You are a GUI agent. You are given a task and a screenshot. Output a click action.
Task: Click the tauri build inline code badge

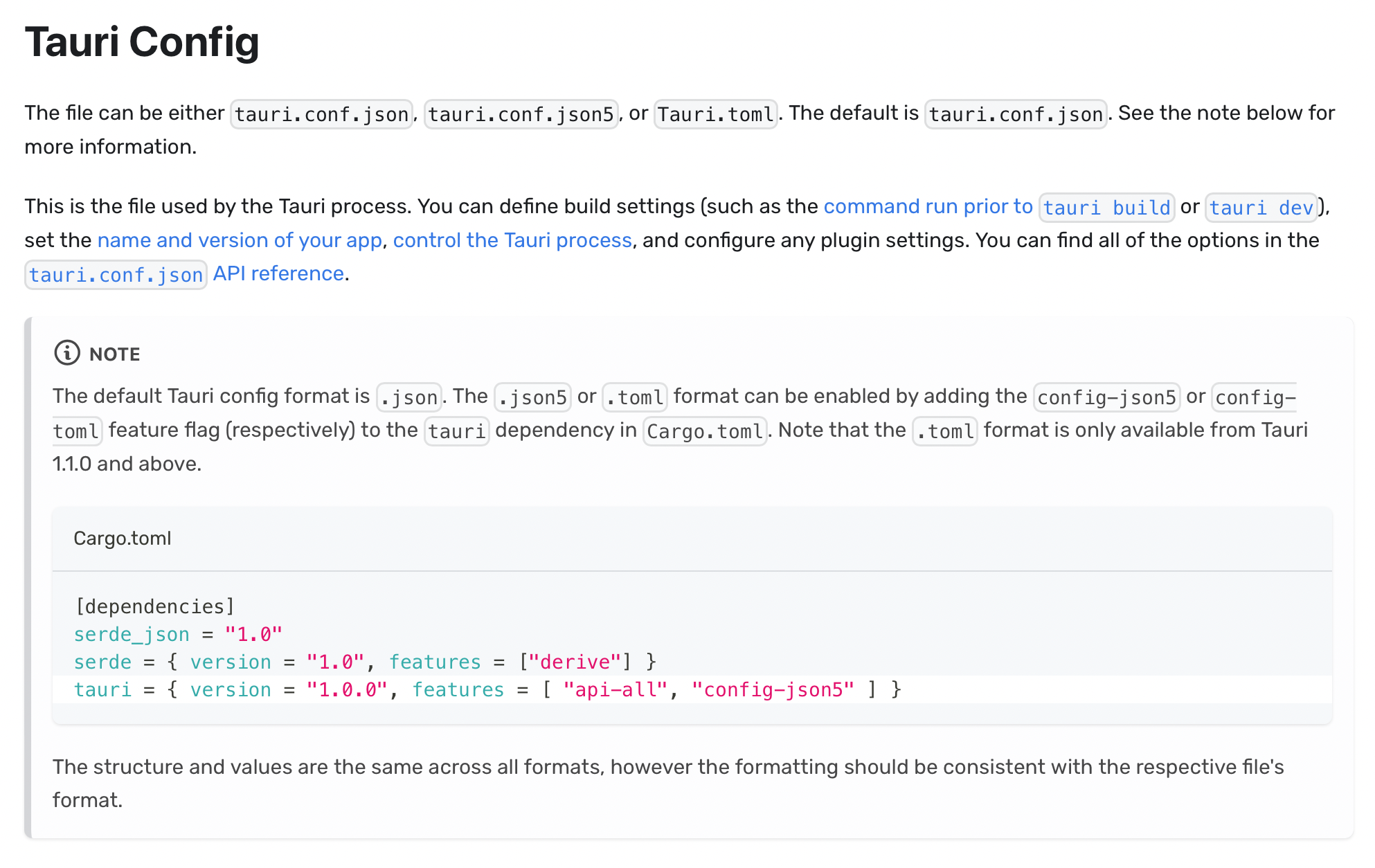pos(1106,207)
